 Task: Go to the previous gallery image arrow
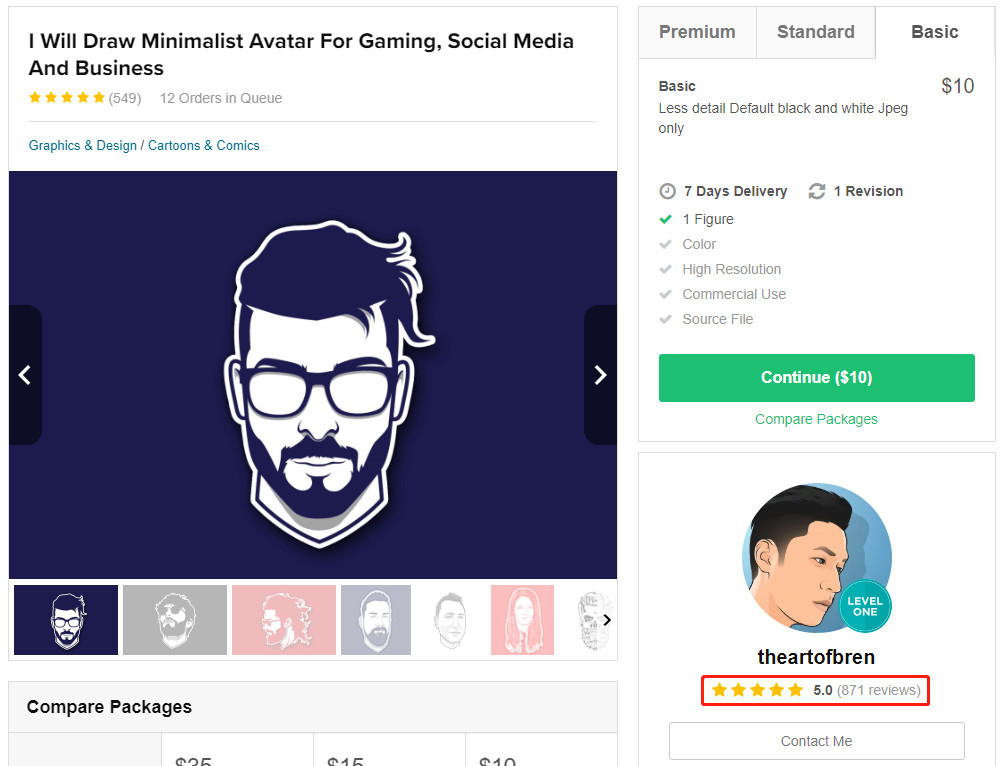coord(25,375)
